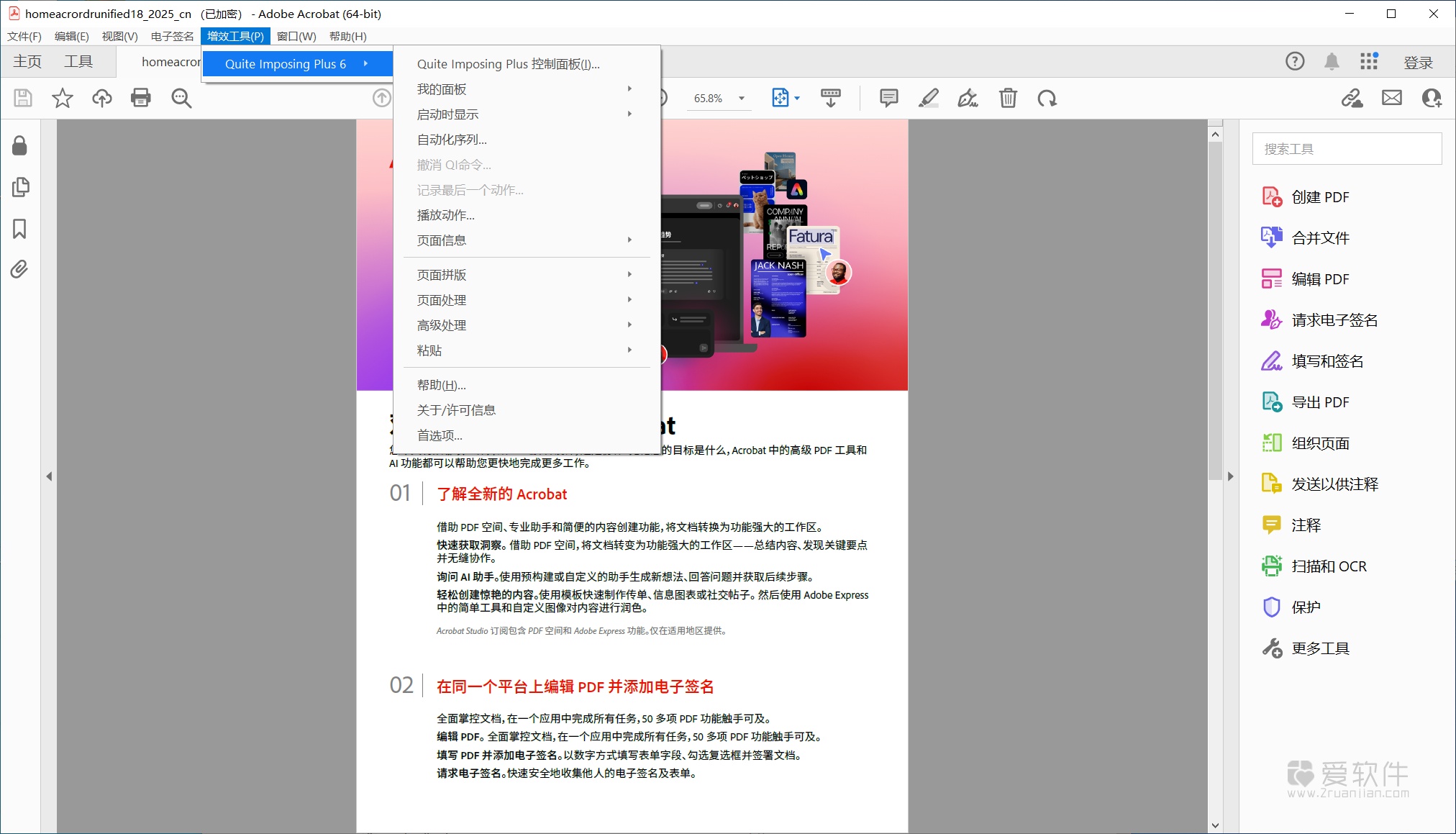Show the bookmarks panel
Screen dimensions: 1456x834
(x=19, y=230)
